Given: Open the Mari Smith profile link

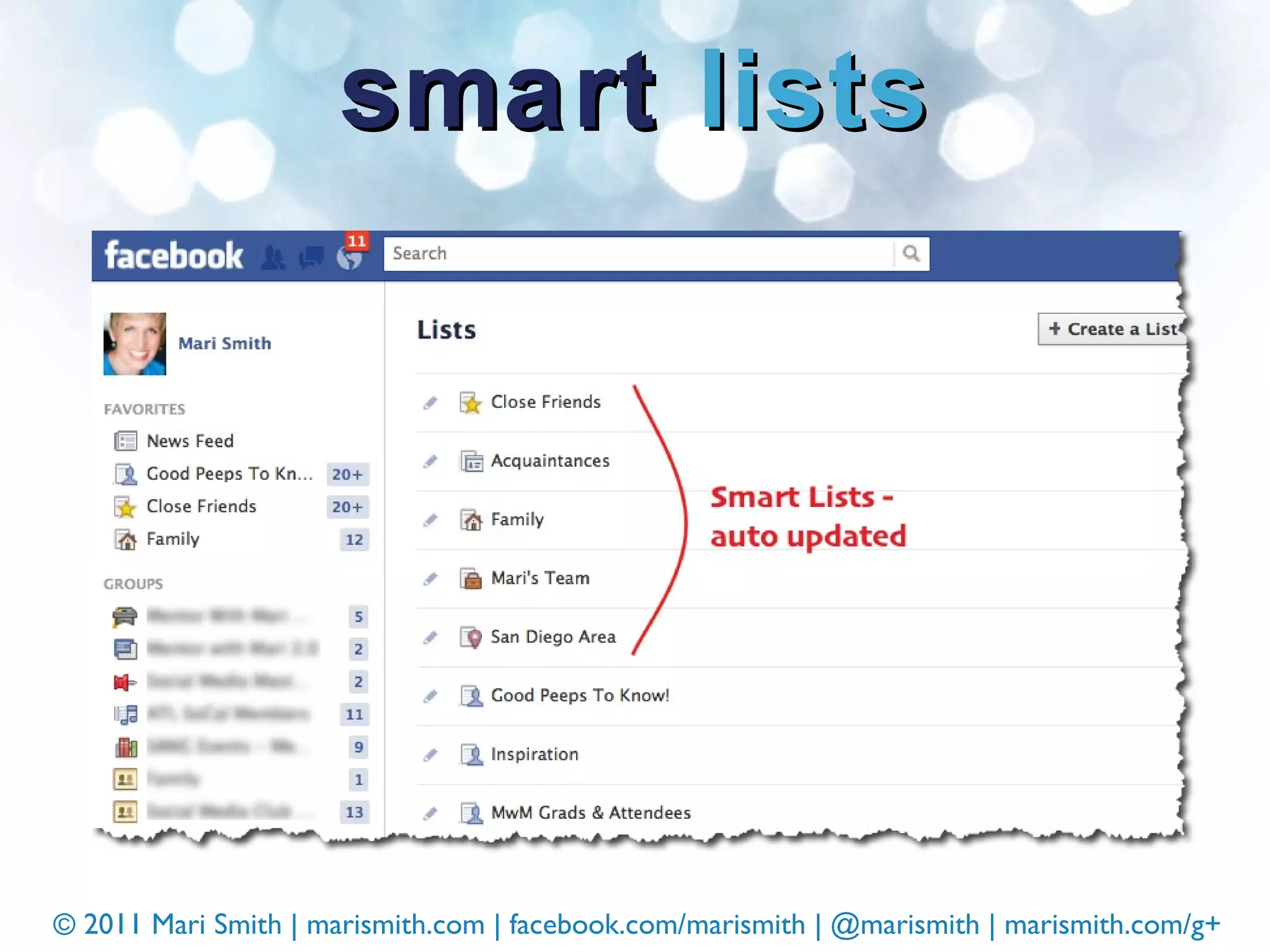Looking at the screenshot, I should [224, 343].
